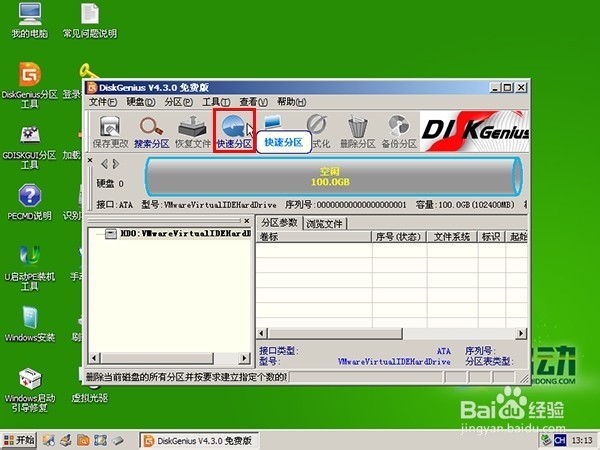Sort by 序号(状态) column header
Viewport: 600px width, 450px height.
[399, 237]
